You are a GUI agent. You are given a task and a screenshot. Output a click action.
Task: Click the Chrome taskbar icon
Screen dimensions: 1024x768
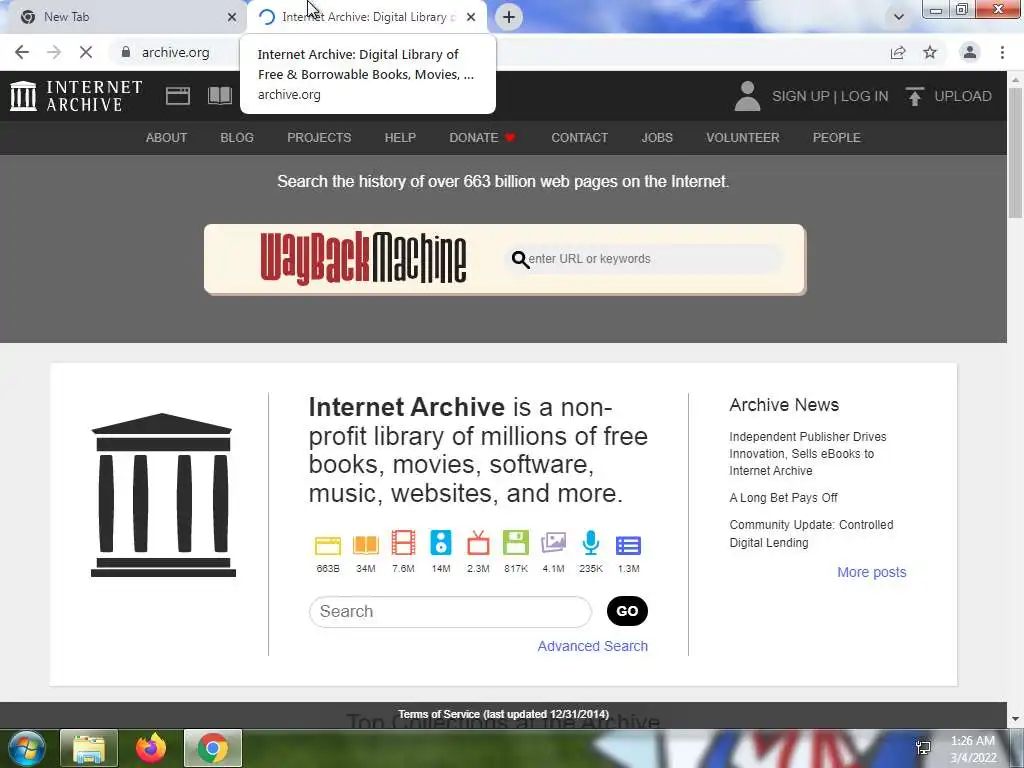[213, 748]
